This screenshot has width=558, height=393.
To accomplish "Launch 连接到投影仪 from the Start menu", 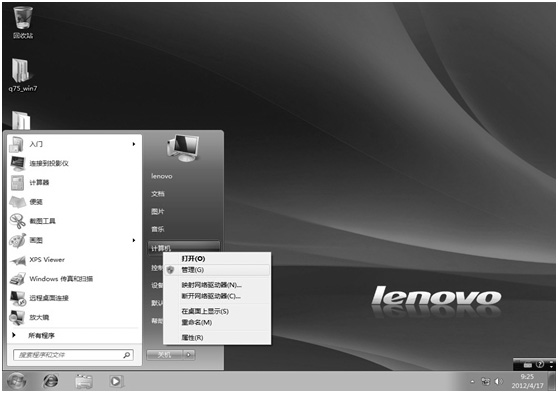I will [x=73, y=163].
